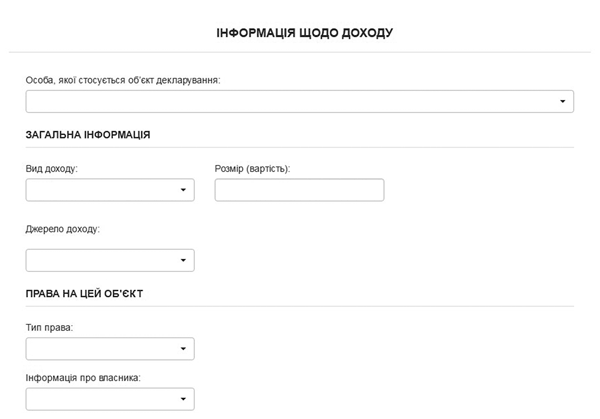The width and height of the screenshot is (600, 419).
Task: Click the 'ПРАВА НА ЦЕЙ ОБ'ЄКТ' section heading
Action: 84,293
